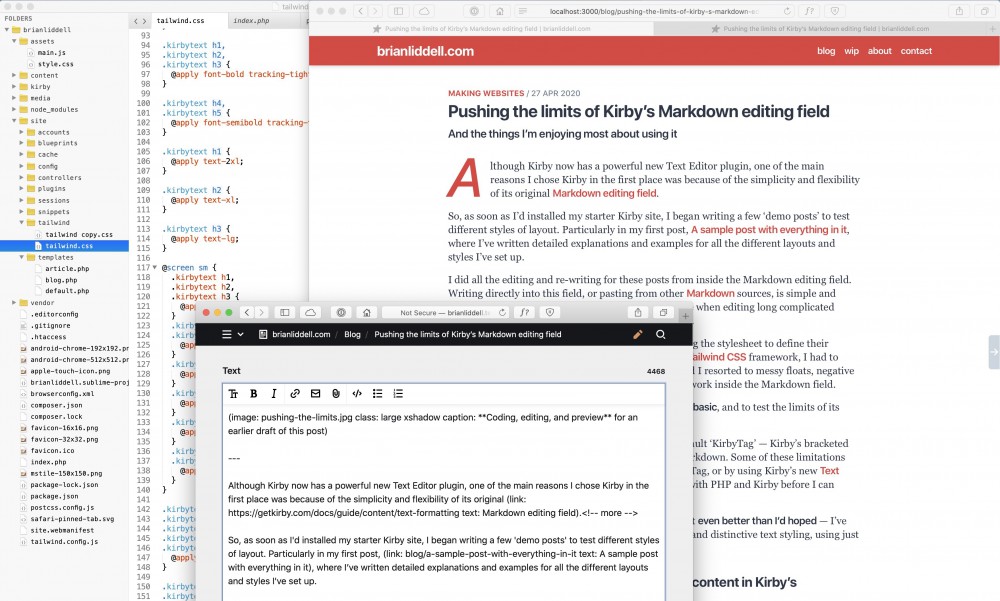Click the share icon in the back Safari window
Screen dimensions: 1000x601
[x=959, y=11]
